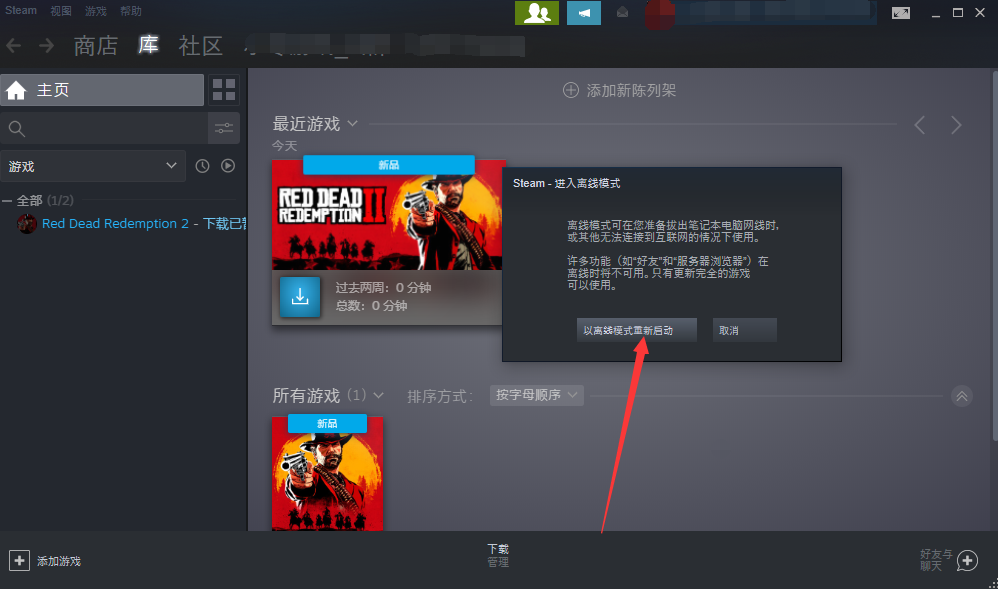Open the 帮助 help menu

click(130, 11)
